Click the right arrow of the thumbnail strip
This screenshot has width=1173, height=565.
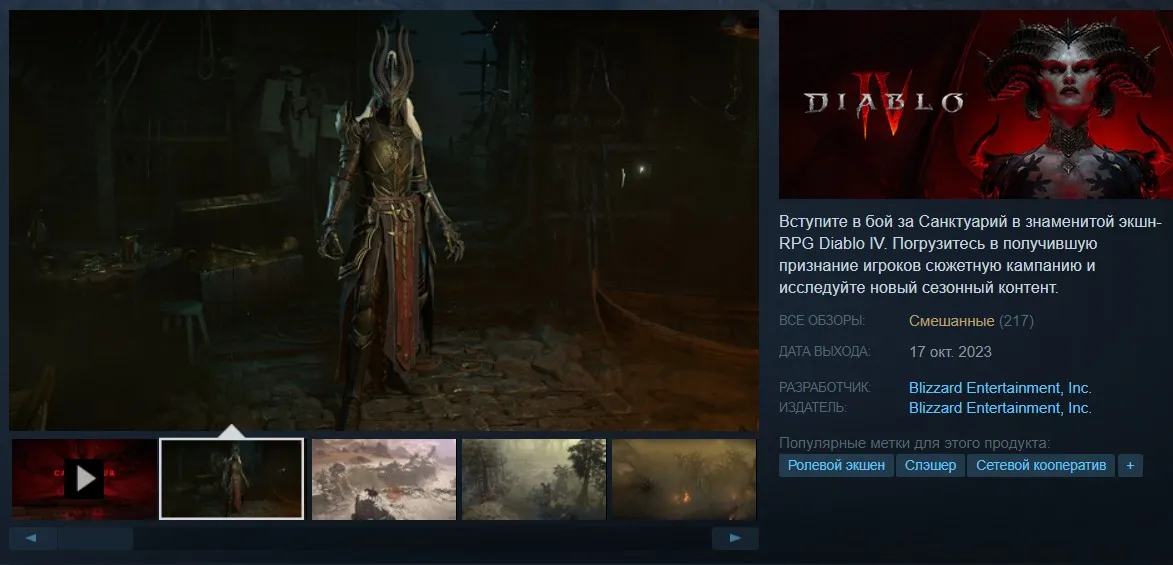(x=735, y=538)
